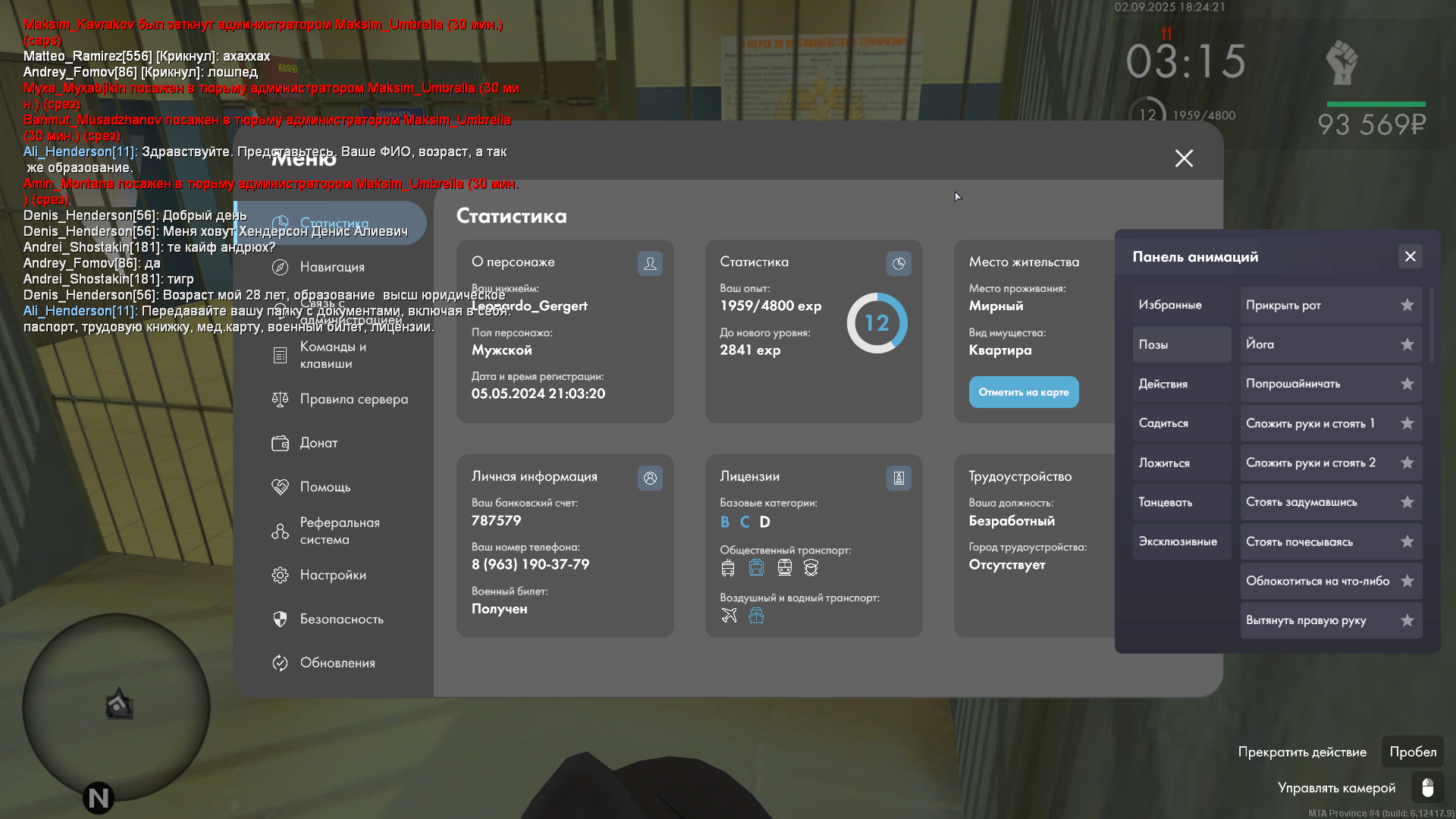Viewport: 1456px width, 819px height.
Task: Click the settings gear icon
Action: (280, 575)
